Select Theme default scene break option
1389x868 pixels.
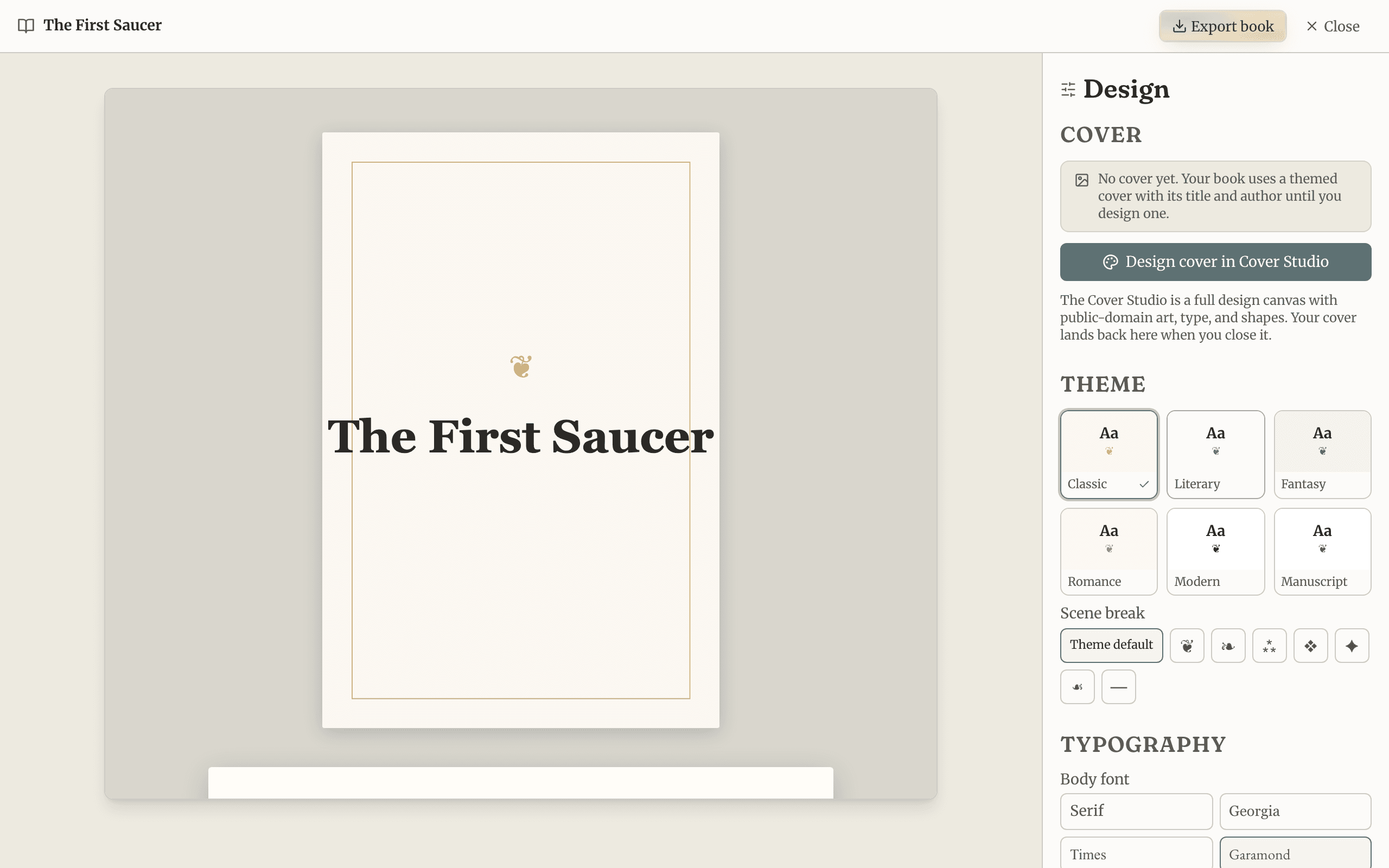pyautogui.click(x=1111, y=645)
